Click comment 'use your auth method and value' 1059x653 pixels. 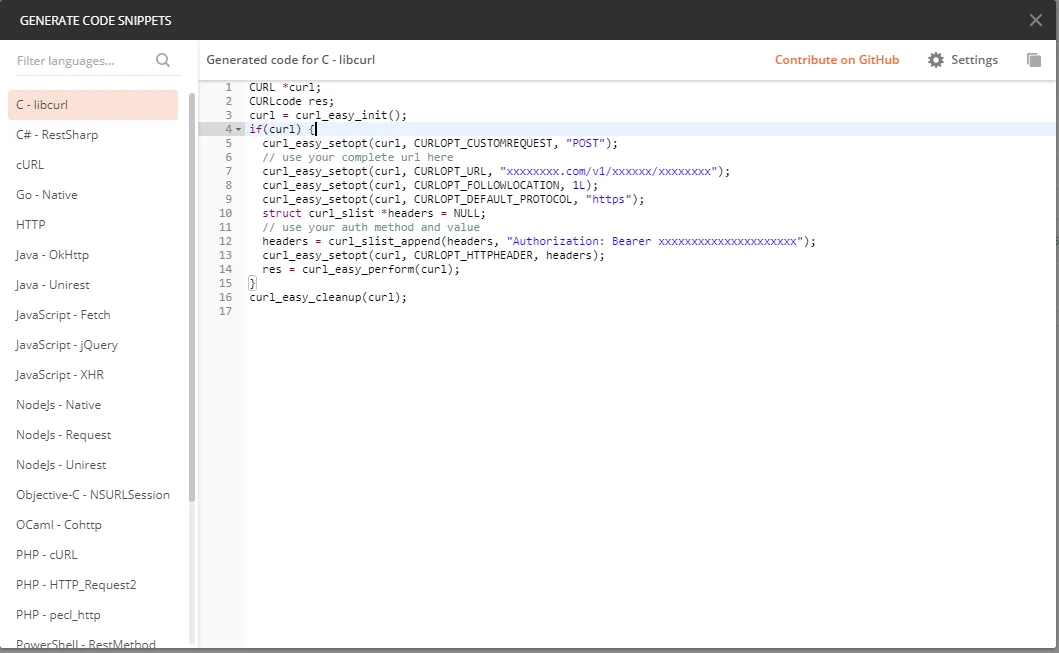click(x=371, y=228)
